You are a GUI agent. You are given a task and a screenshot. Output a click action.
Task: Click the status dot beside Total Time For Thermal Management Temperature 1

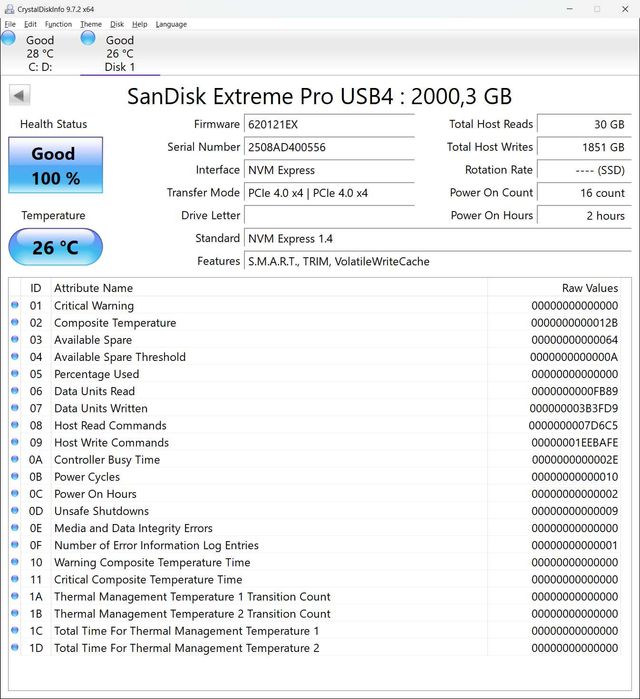[15, 630]
